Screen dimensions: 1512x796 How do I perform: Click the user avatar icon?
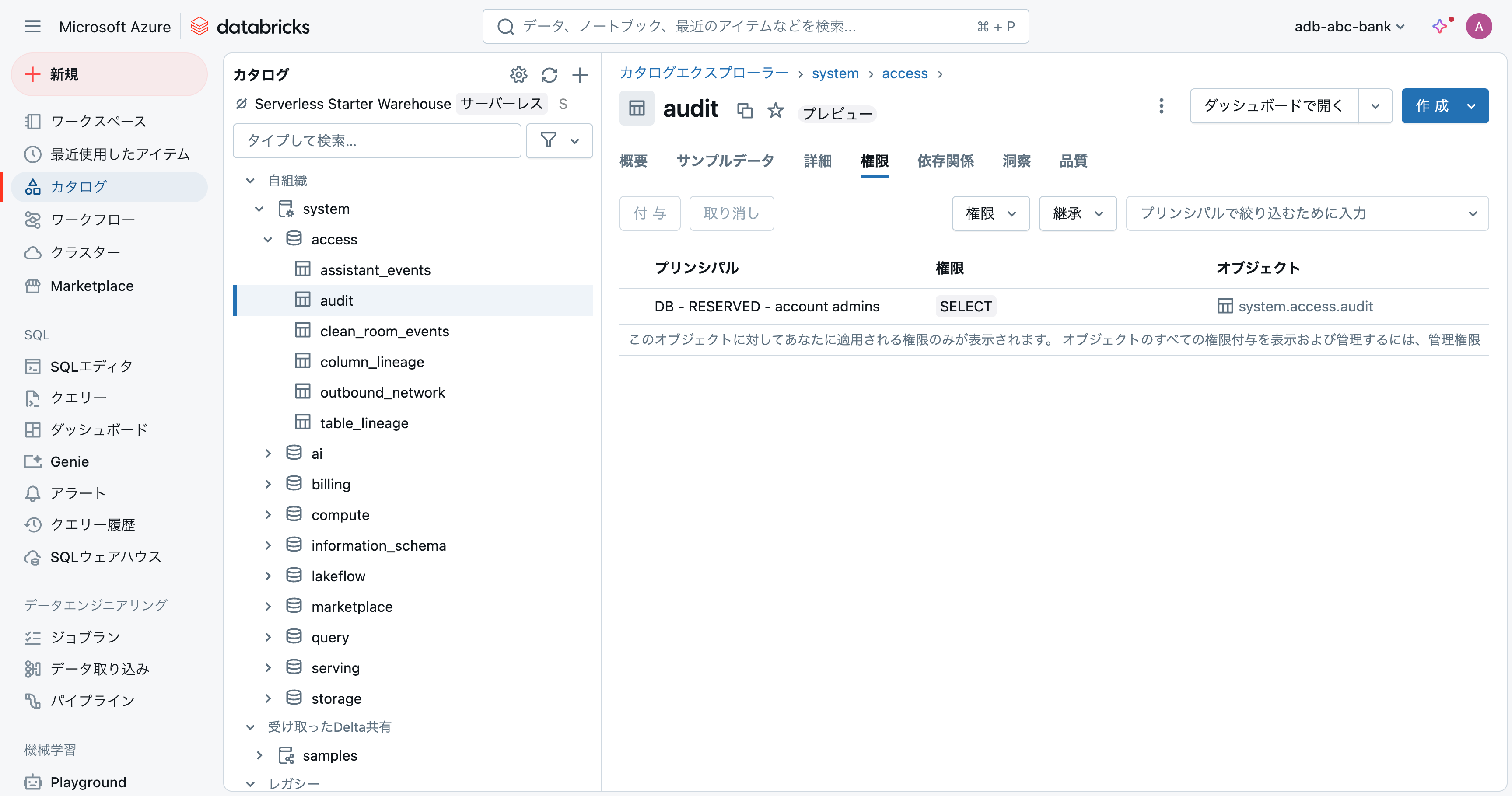[x=1479, y=26]
